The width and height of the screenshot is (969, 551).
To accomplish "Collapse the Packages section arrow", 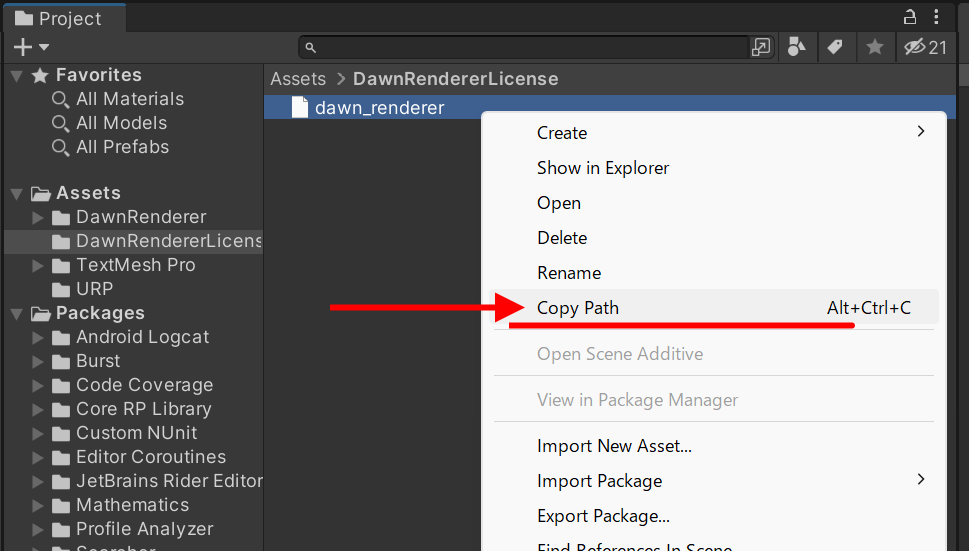I will tap(17, 314).
